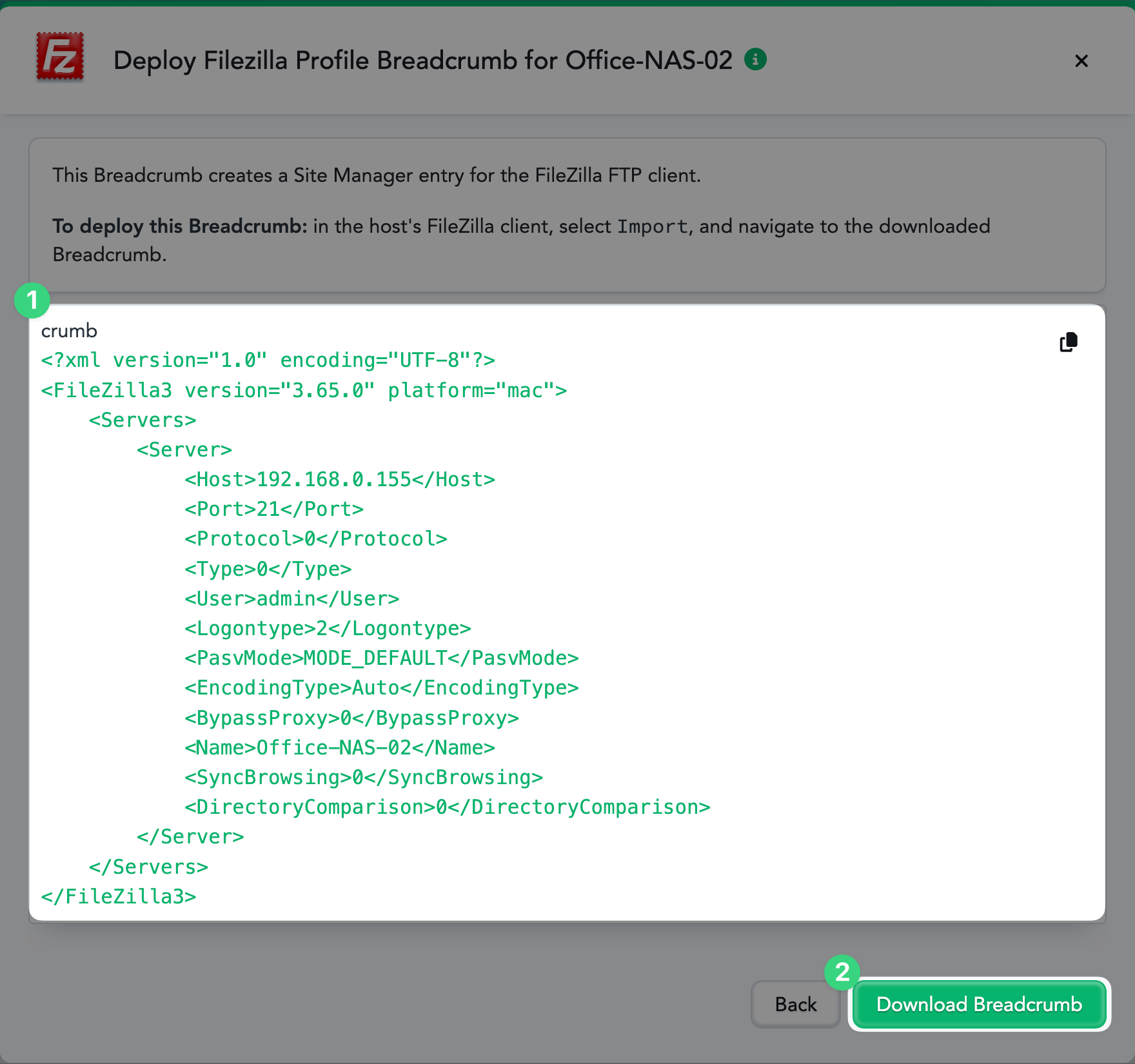Click the Host 192.168.0.155 line

pos(340,479)
